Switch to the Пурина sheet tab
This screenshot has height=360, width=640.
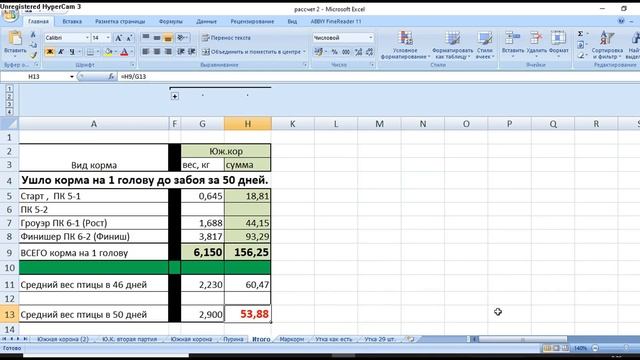click(x=233, y=339)
